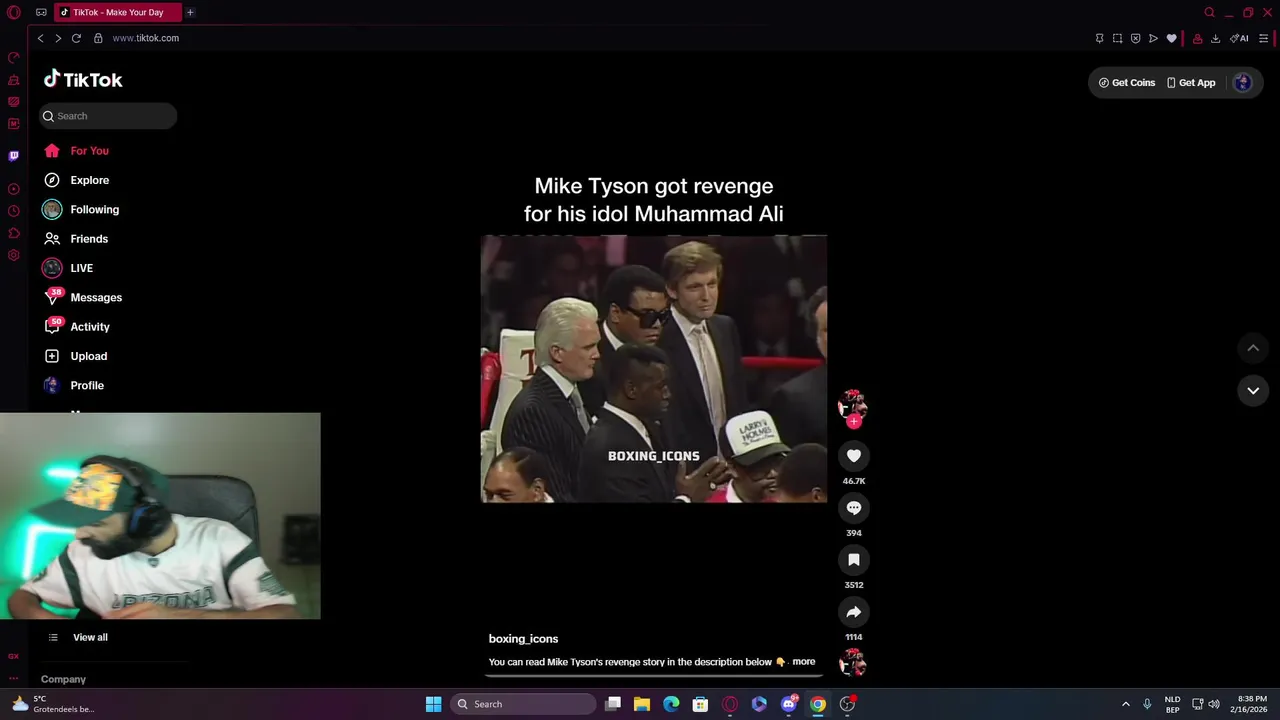The width and height of the screenshot is (1280, 720).
Task: Click the Windows taskbar Search box
Action: [x=523, y=704]
